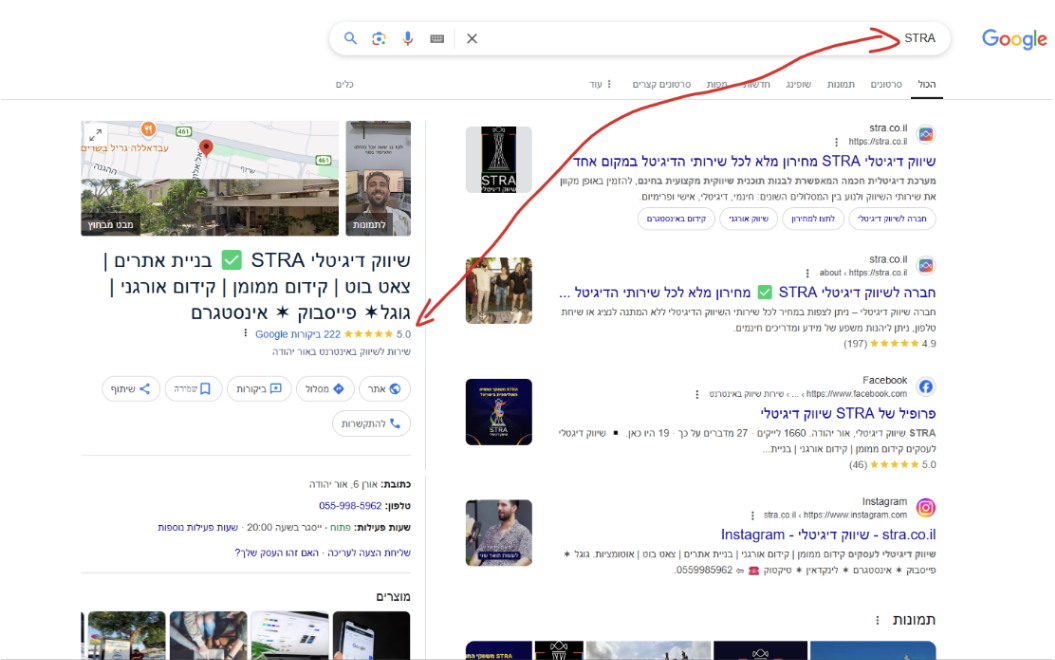The width and height of the screenshot is (1055, 660).
Task: Click the שיתוף share button
Action: click(x=131, y=389)
